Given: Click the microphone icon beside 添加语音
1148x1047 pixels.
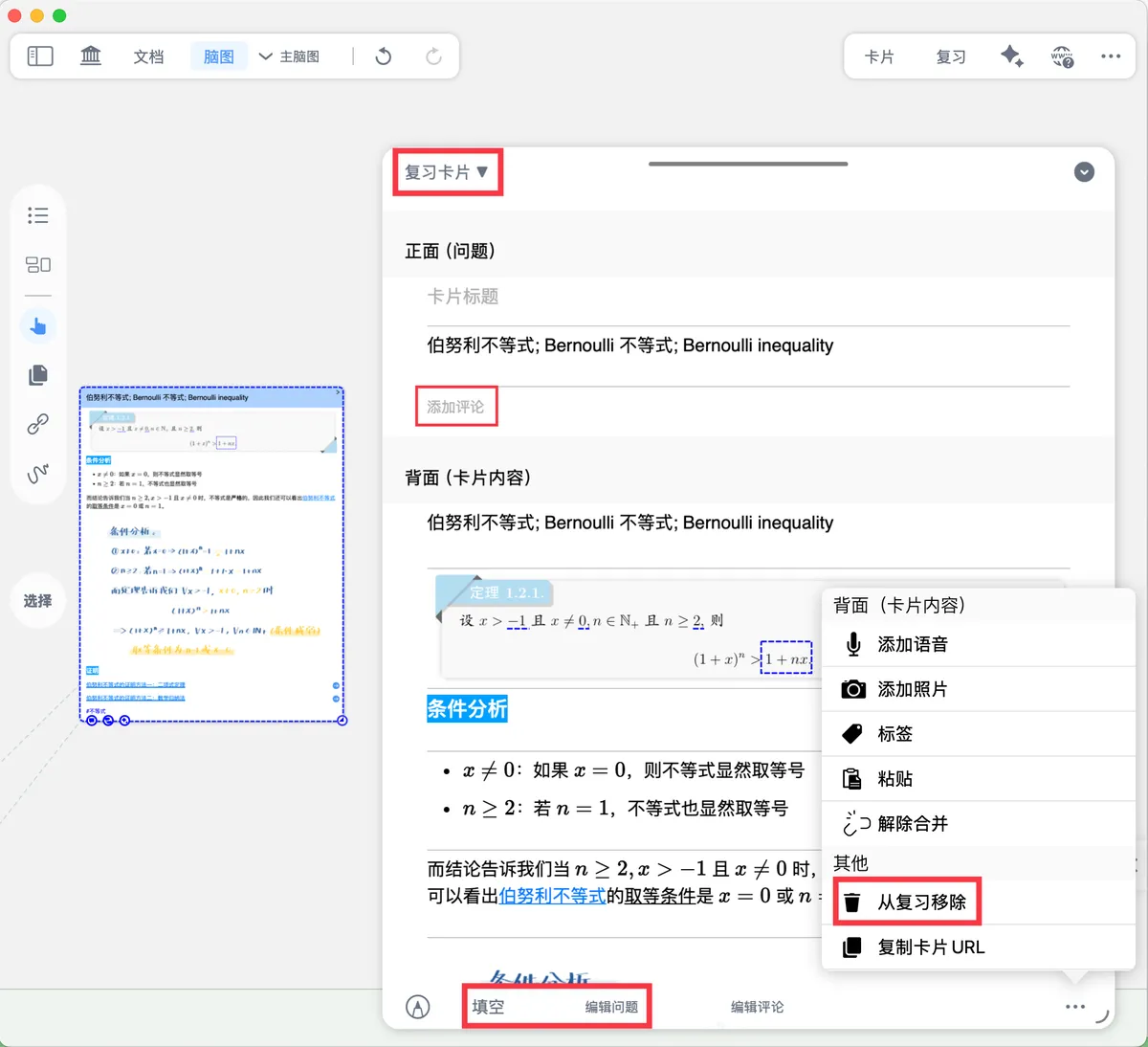Looking at the screenshot, I should coord(853,644).
